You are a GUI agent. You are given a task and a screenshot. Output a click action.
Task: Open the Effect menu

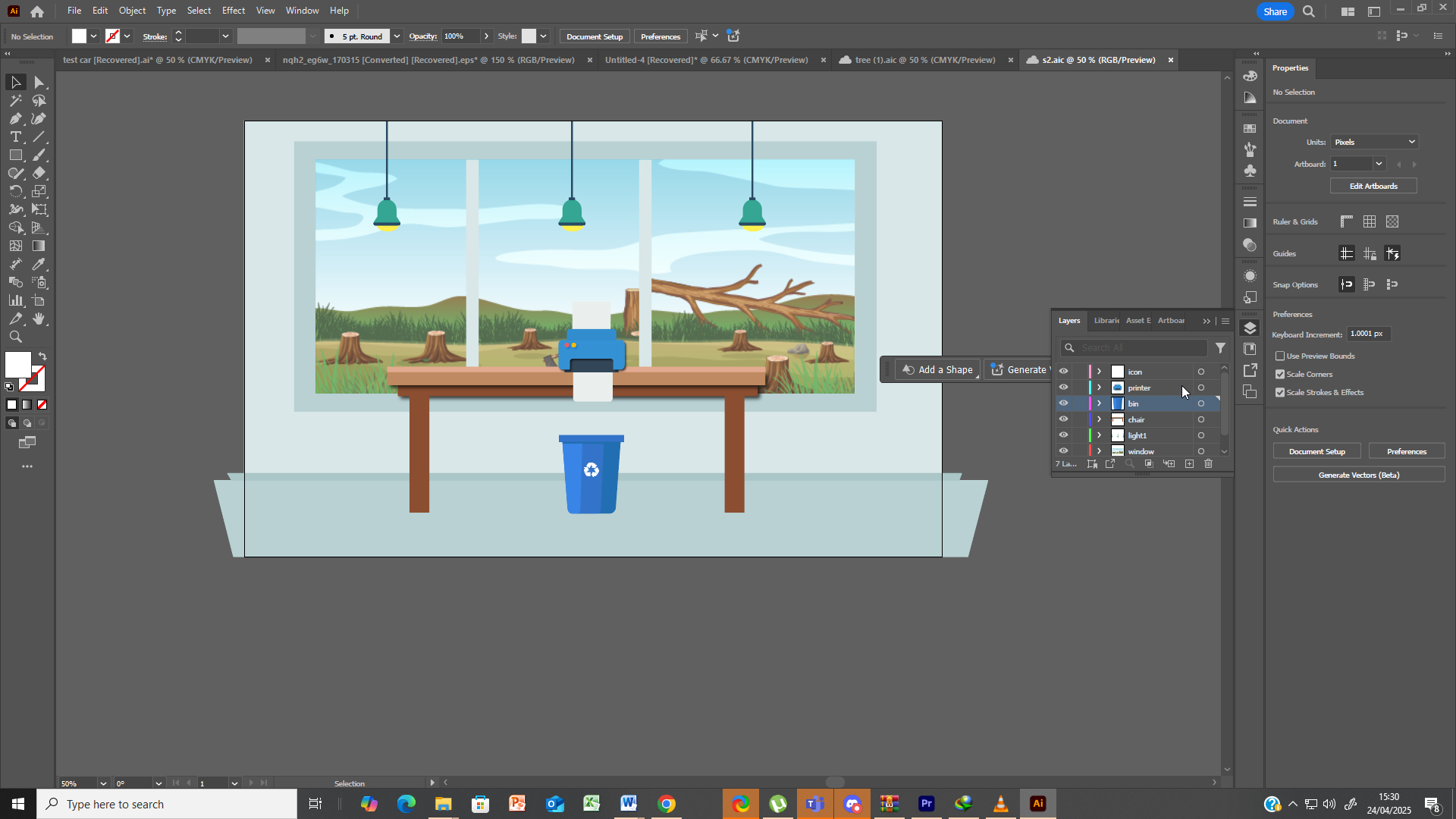[x=233, y=11]
